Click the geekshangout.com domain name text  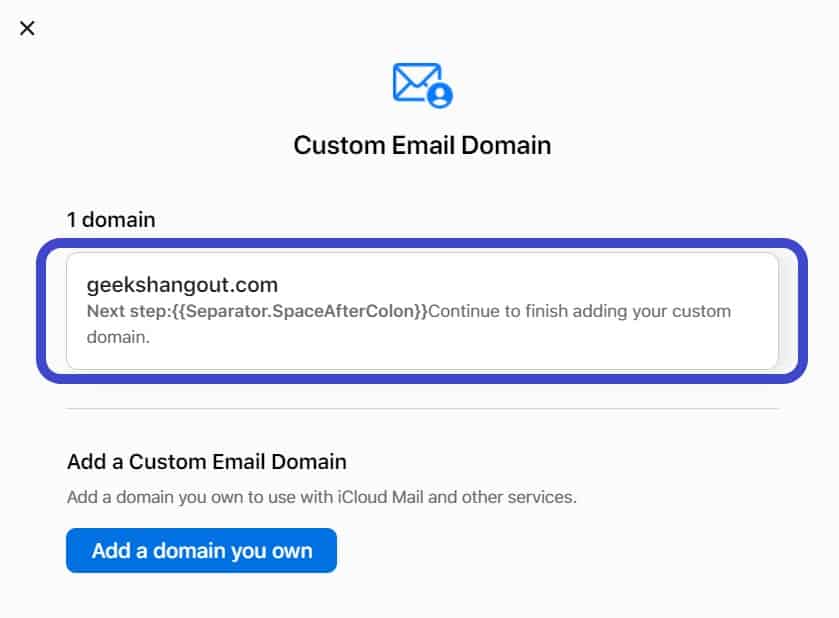click(x=182, y=285)
